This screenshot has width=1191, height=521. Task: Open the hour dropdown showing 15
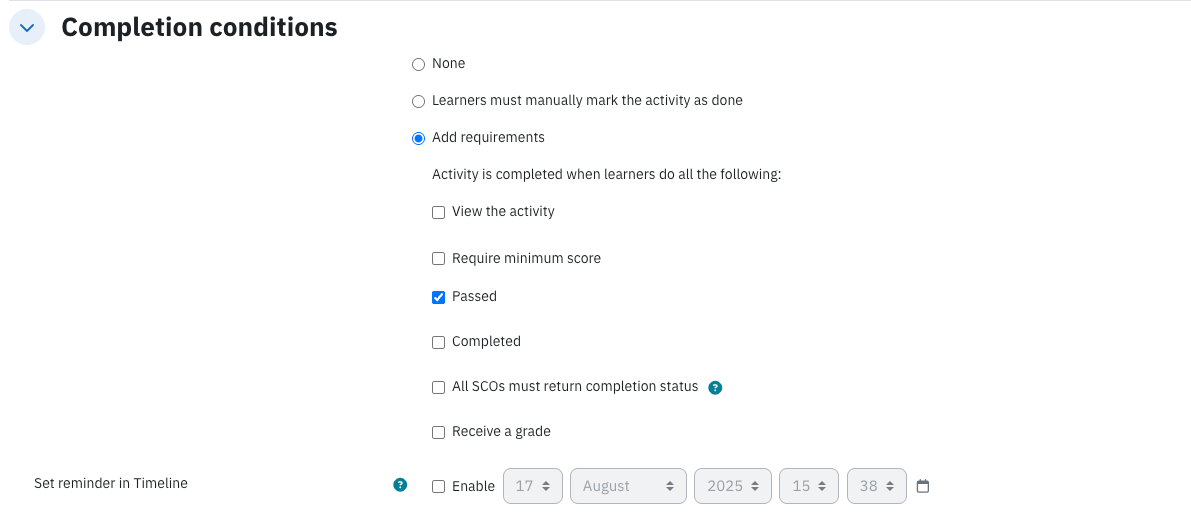tap(809, 486)
